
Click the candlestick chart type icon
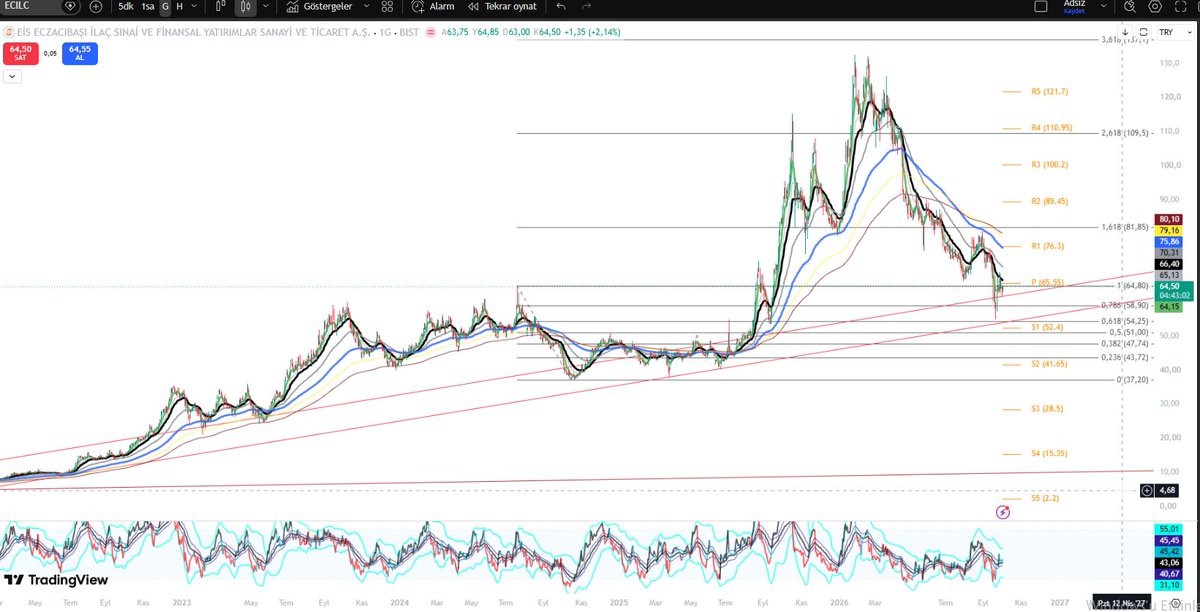pos(244,6)
